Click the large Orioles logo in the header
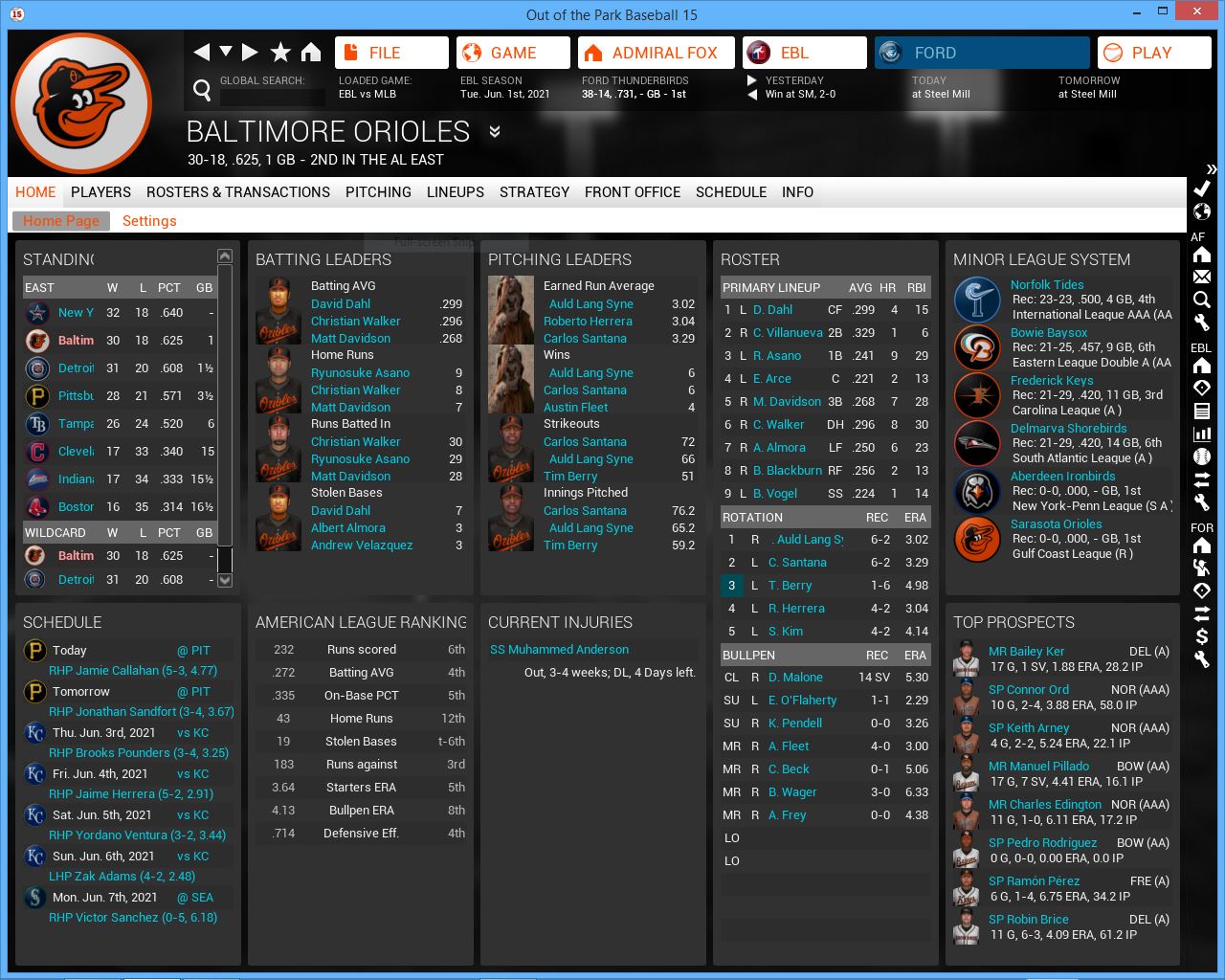This screenshot has width=1225, height=980. point(81,103)
